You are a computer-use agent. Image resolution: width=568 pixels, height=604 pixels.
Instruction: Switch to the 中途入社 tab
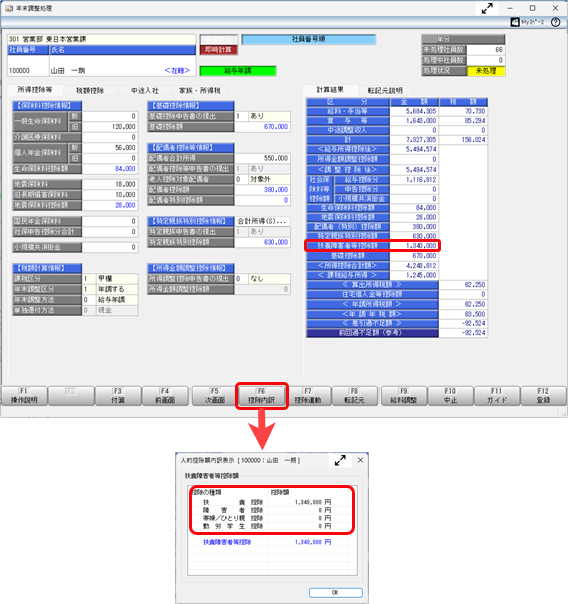click(x=145, y=91)
